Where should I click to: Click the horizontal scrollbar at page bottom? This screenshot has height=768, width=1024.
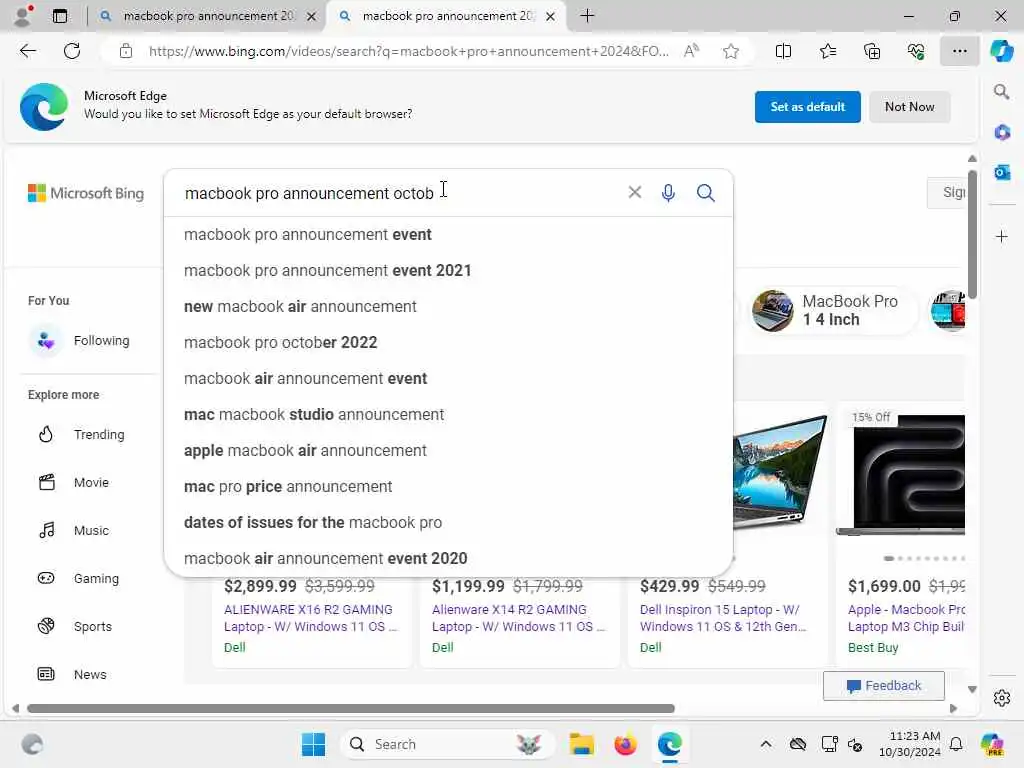tap(351, 709)
